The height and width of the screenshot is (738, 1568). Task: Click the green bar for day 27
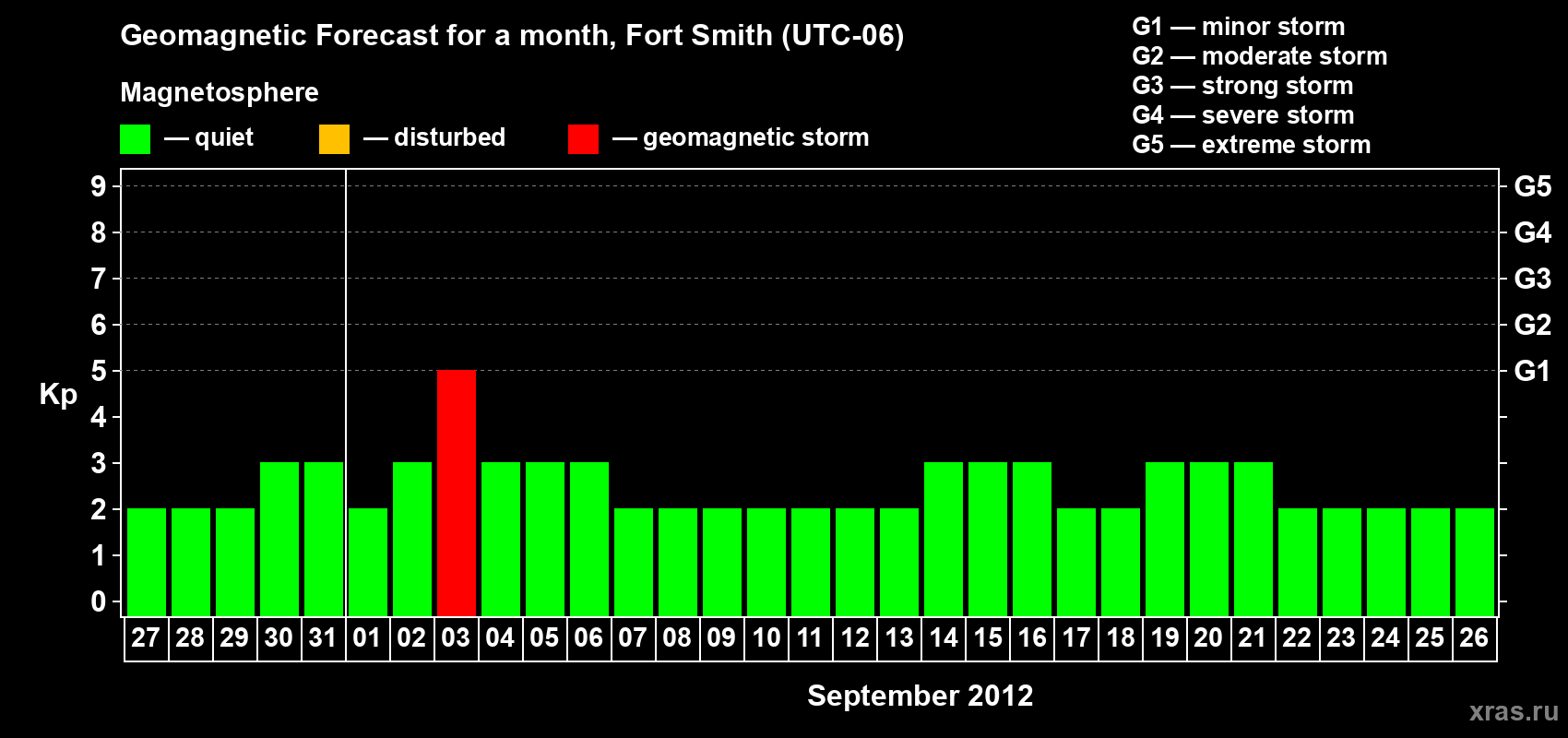tap(147, 562)
